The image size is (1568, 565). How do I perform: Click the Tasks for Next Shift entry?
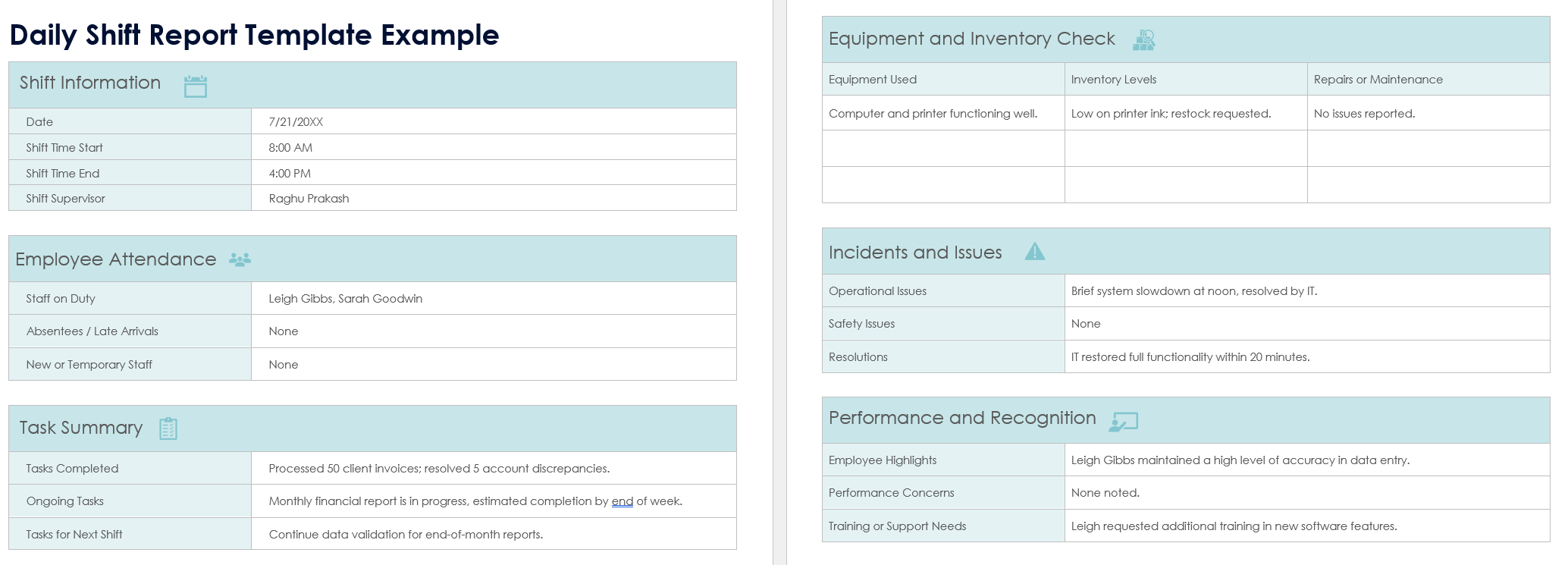406,535
